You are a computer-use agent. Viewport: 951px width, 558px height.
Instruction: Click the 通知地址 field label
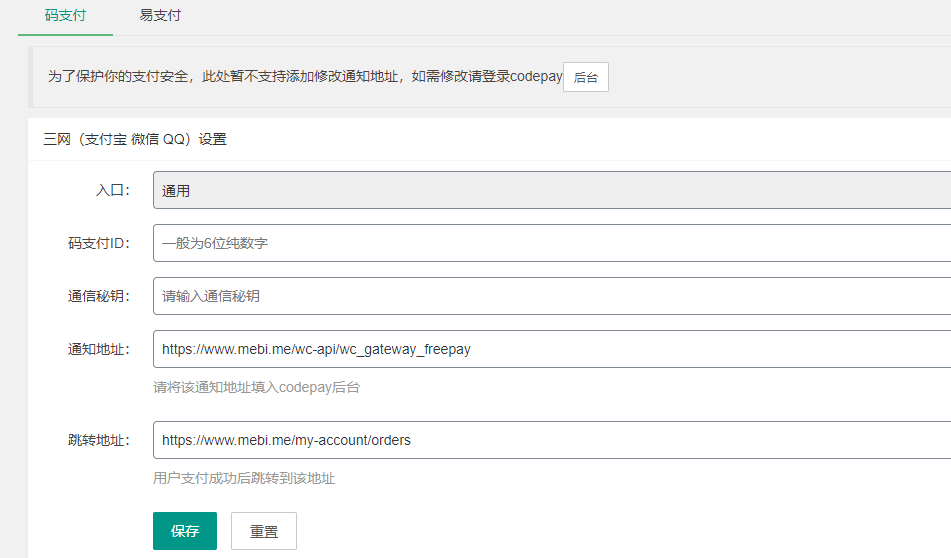tap(98, 349)
